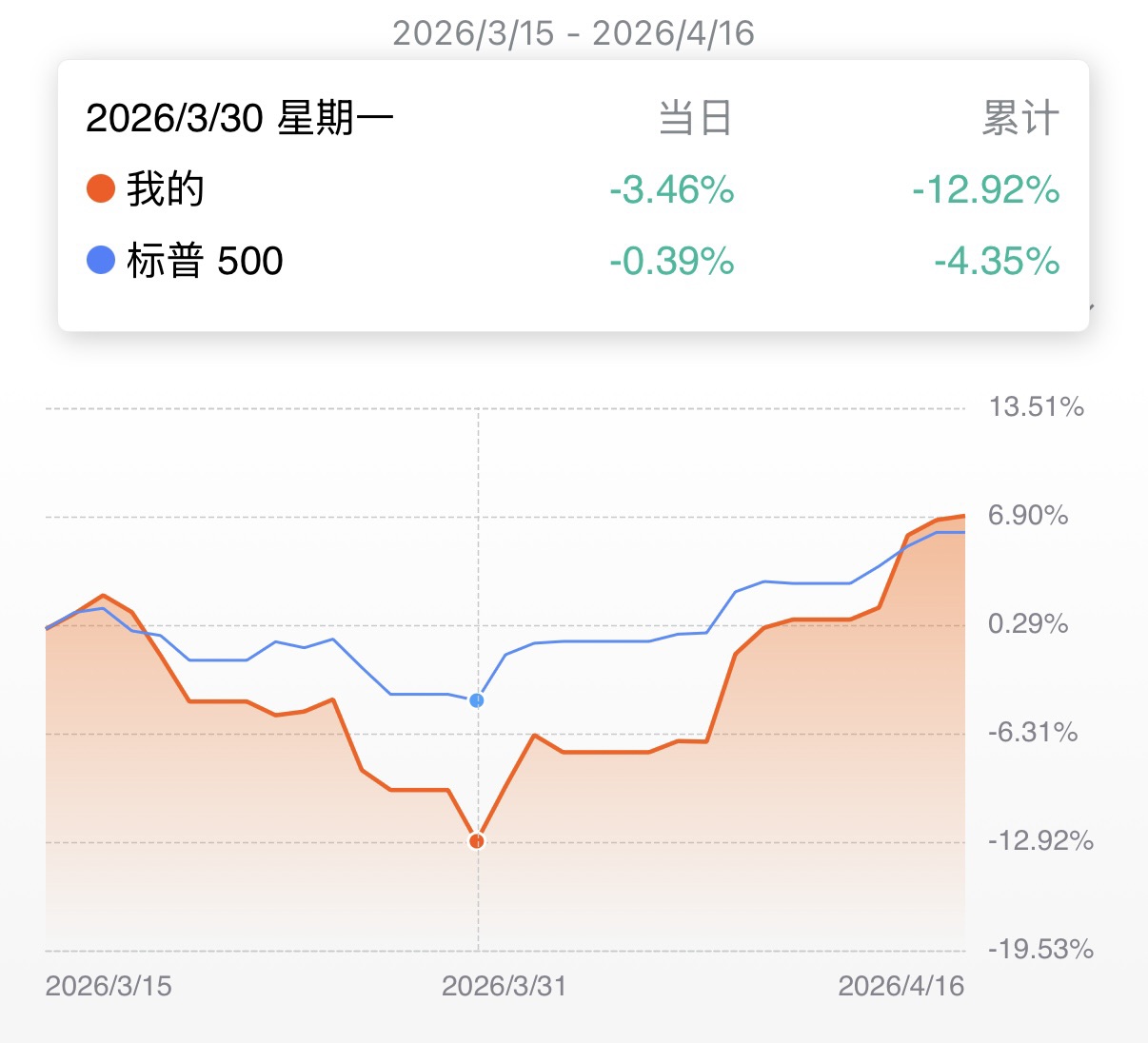Click the -0.39% S&P daily value

672,261
